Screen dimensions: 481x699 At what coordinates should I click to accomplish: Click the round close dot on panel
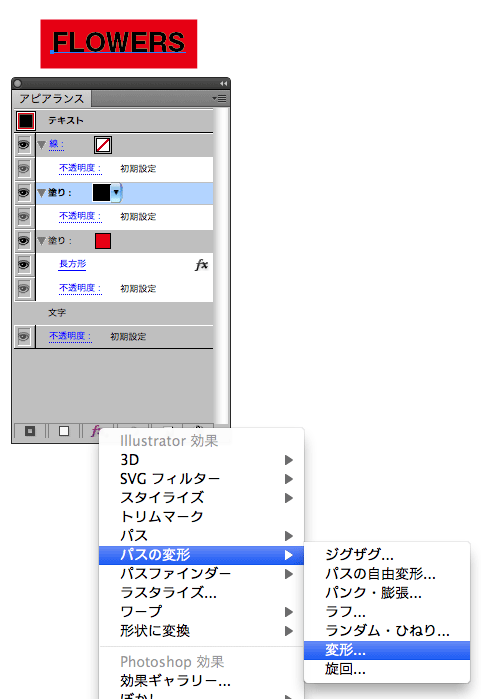click(17, 83)
